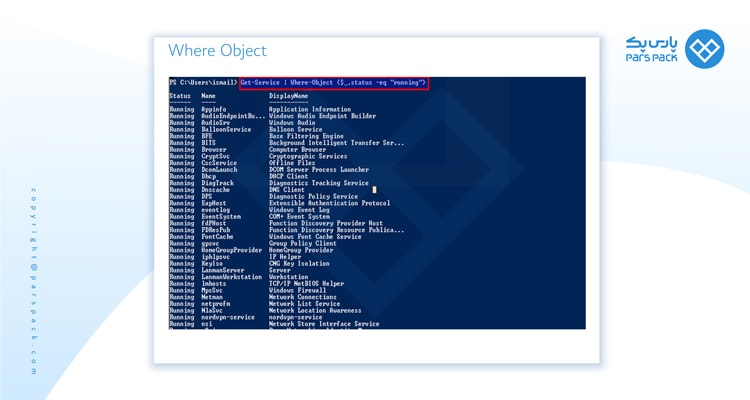Select the 'Windows Firewall' display name
This screenshot has width=750, height=400.
coord(298,290)
